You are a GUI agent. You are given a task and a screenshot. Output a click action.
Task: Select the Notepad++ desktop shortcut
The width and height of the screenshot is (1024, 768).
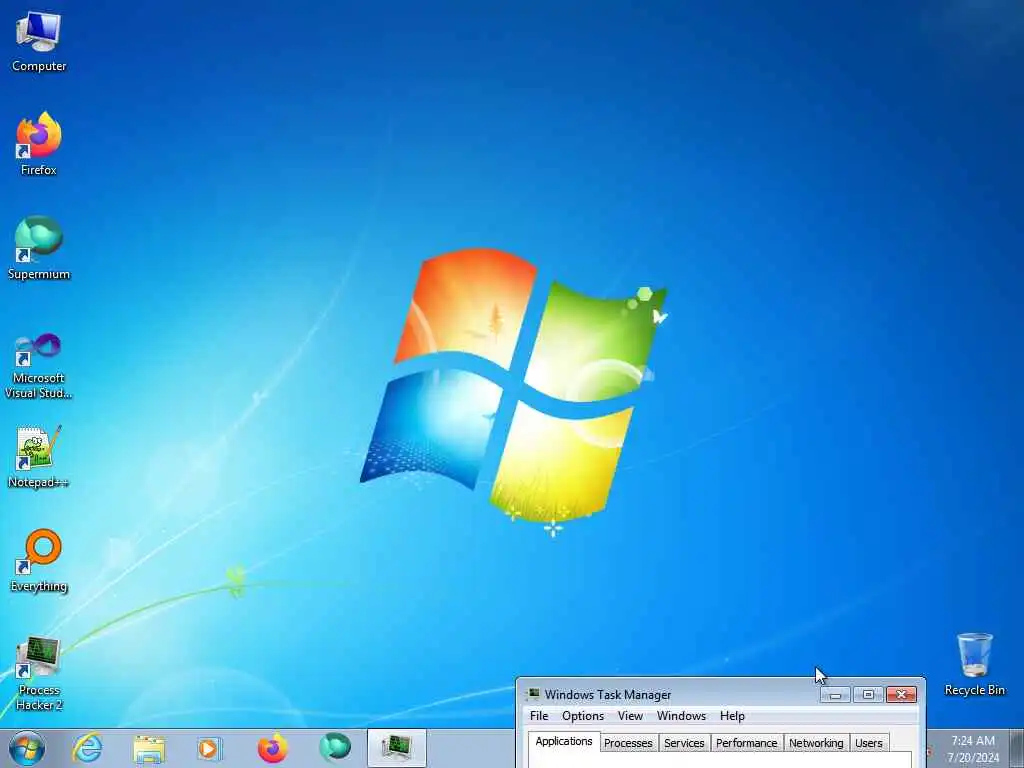click(x=39, y=456)
